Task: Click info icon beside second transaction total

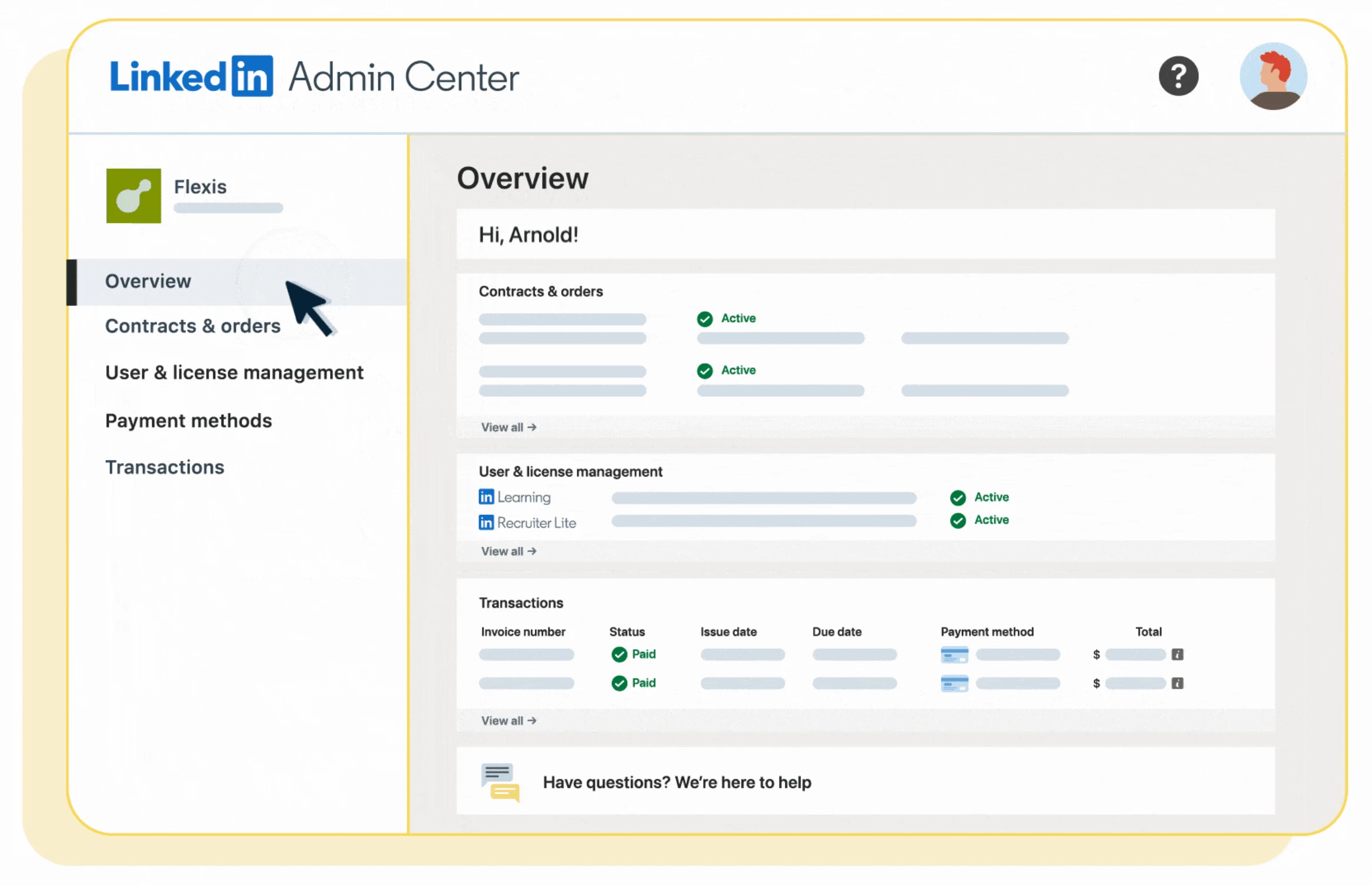Action: [x=1177, y=683]
